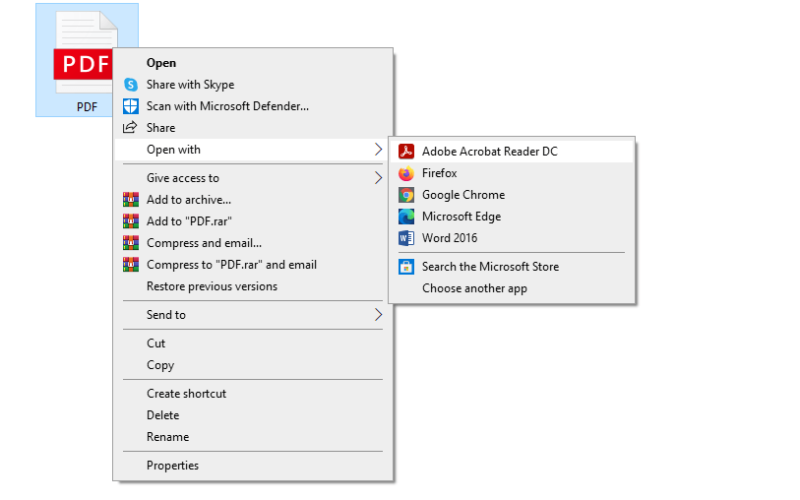
Task: Click the Microsoft Defender shield icon
Action: click(x=131, y=106)
